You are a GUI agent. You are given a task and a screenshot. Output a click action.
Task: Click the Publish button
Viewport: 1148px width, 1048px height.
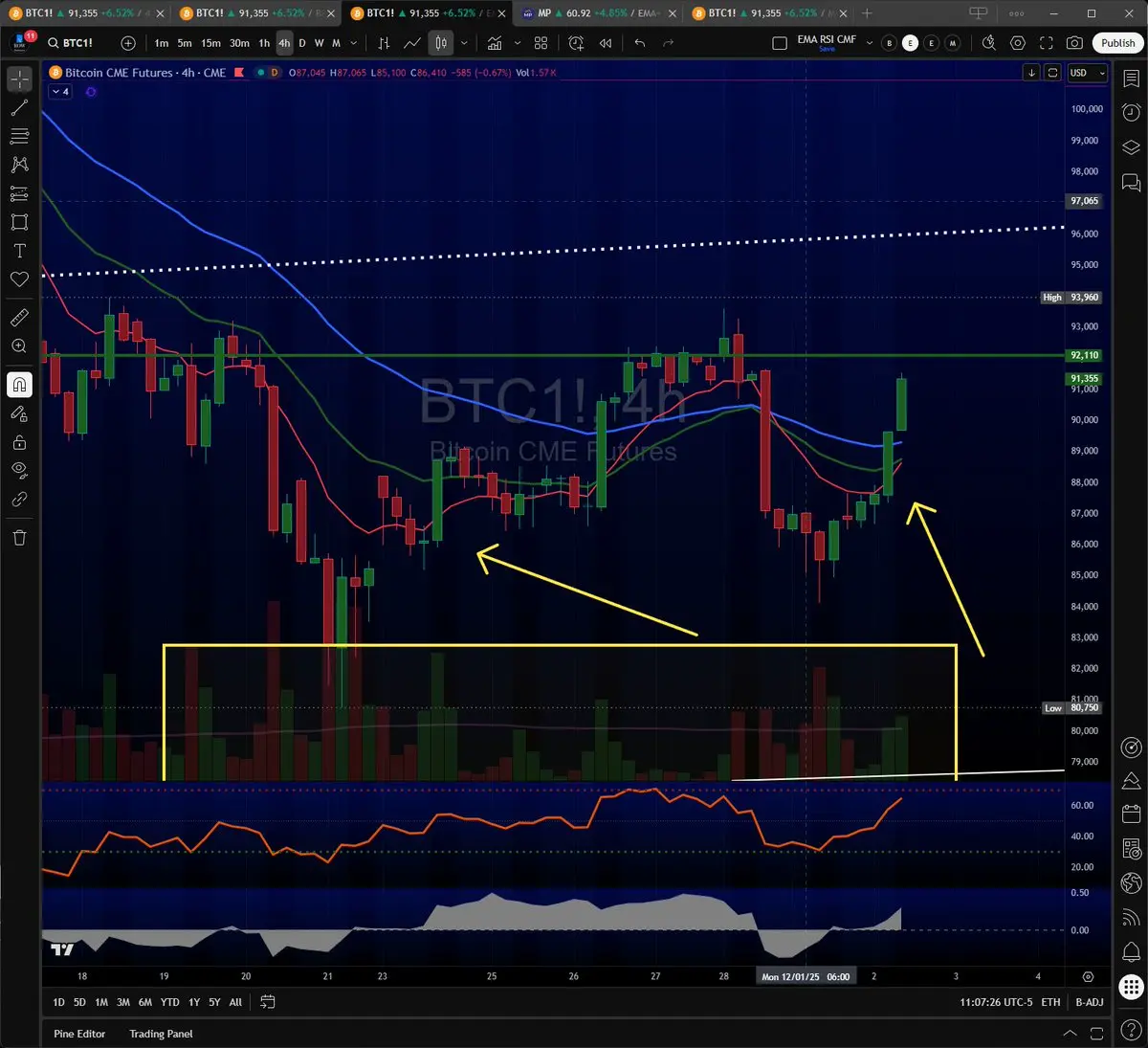1117,43
